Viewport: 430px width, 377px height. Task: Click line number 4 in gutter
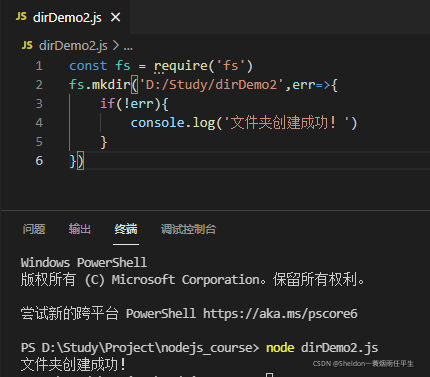(x=39, y=123)
